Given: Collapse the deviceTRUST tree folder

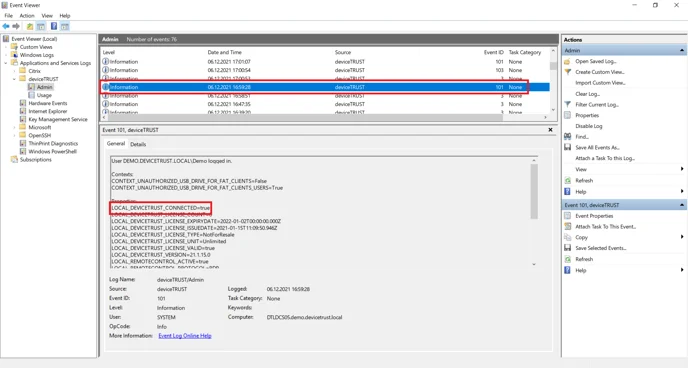Looking at the screenshot, I should tap(14, 79).
